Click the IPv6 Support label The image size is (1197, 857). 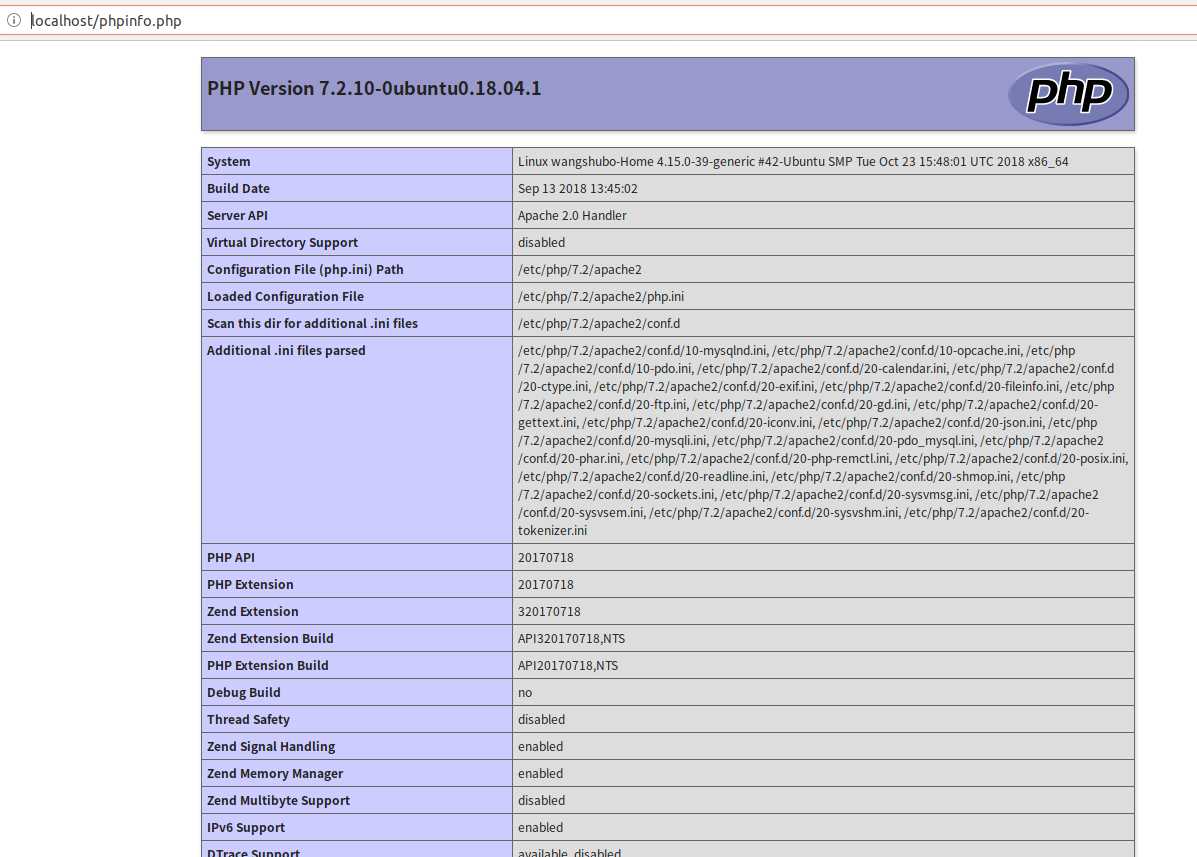pyautogui.click(x=246, y=828)
